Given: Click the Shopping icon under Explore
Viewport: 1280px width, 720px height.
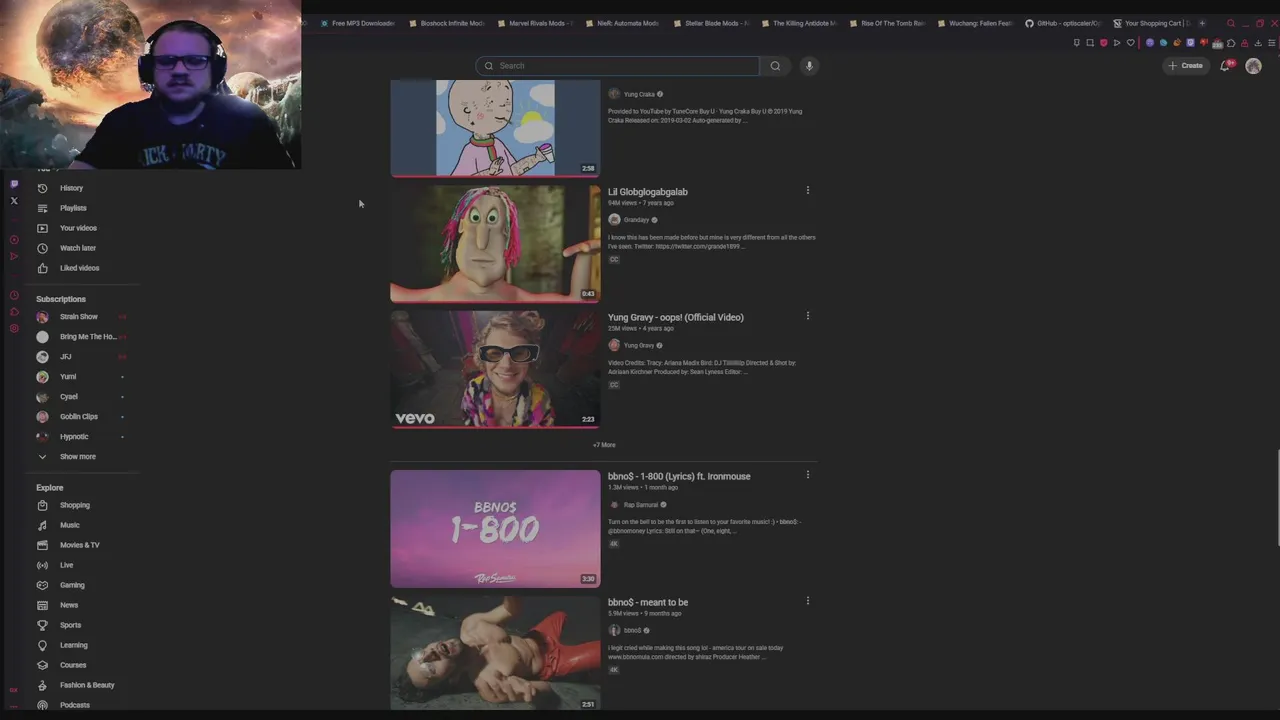Looking at the screenshot, I should click(x=42, y=505).
